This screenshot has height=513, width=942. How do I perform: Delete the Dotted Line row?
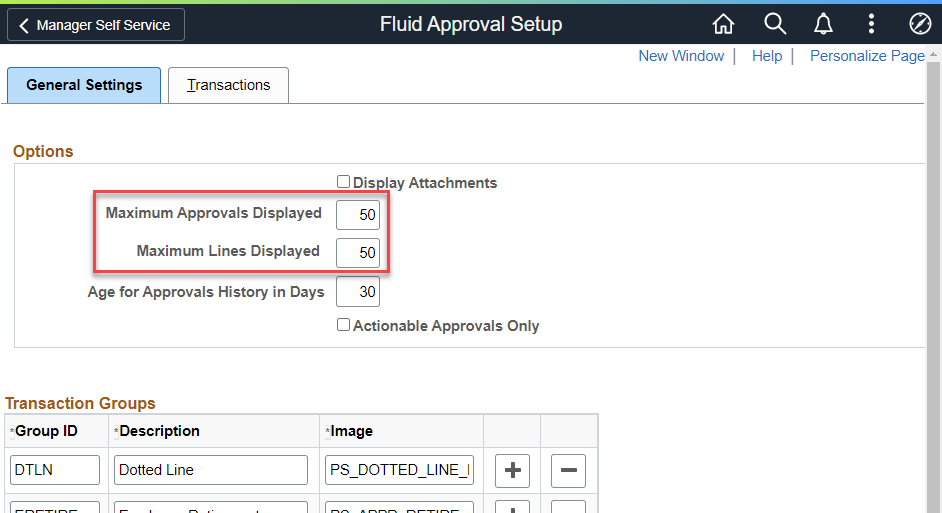tap(568, 470)
